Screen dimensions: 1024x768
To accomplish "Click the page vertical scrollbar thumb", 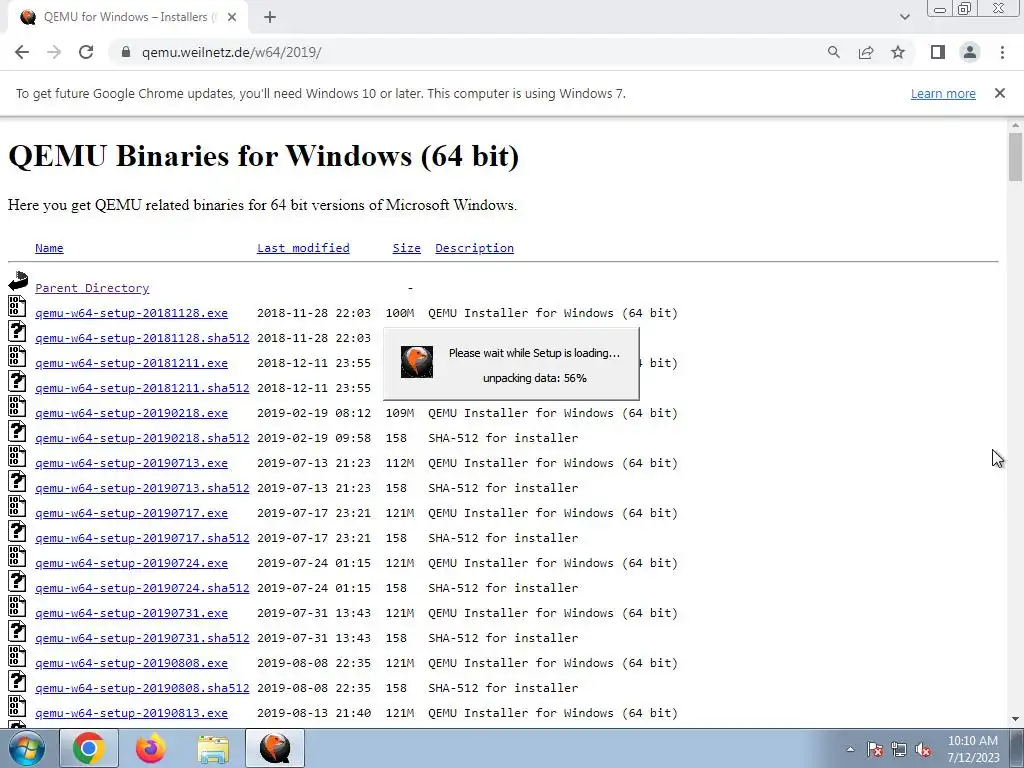I will pos(1015,156).
